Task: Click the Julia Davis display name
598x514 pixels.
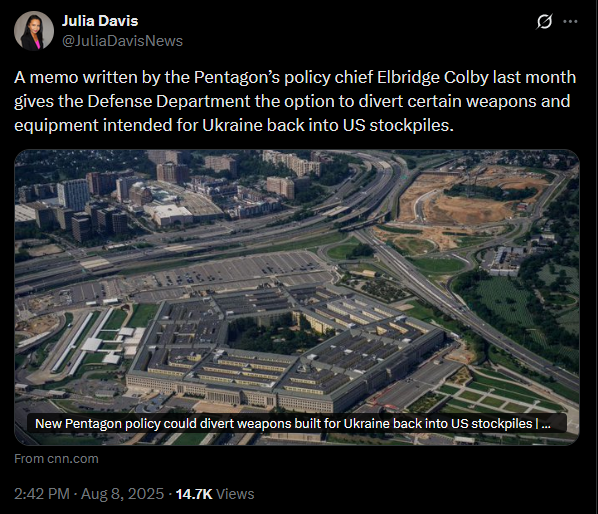Action: tap(100, 21)
